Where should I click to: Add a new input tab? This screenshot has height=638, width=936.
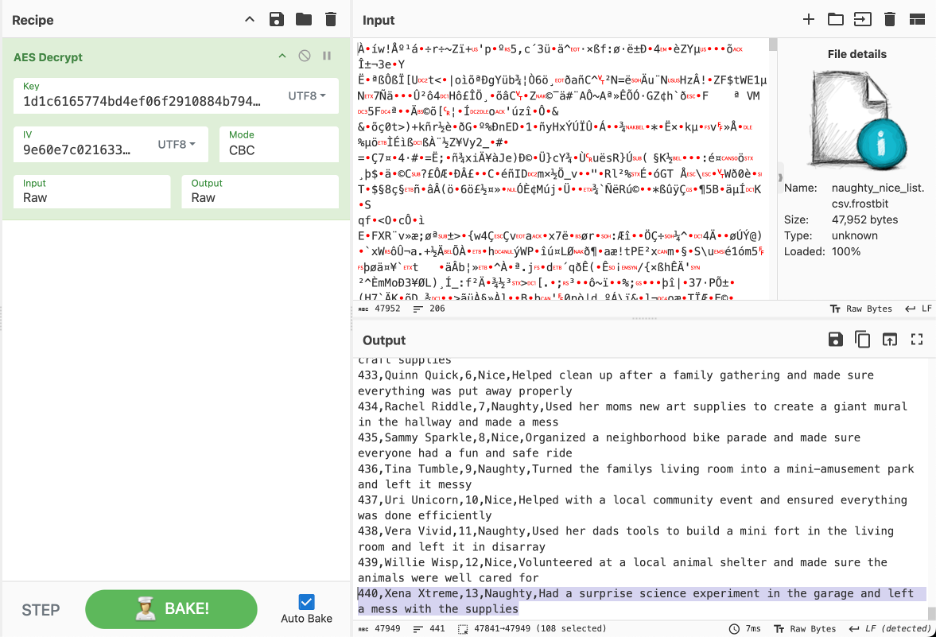(x=809, y=20)
